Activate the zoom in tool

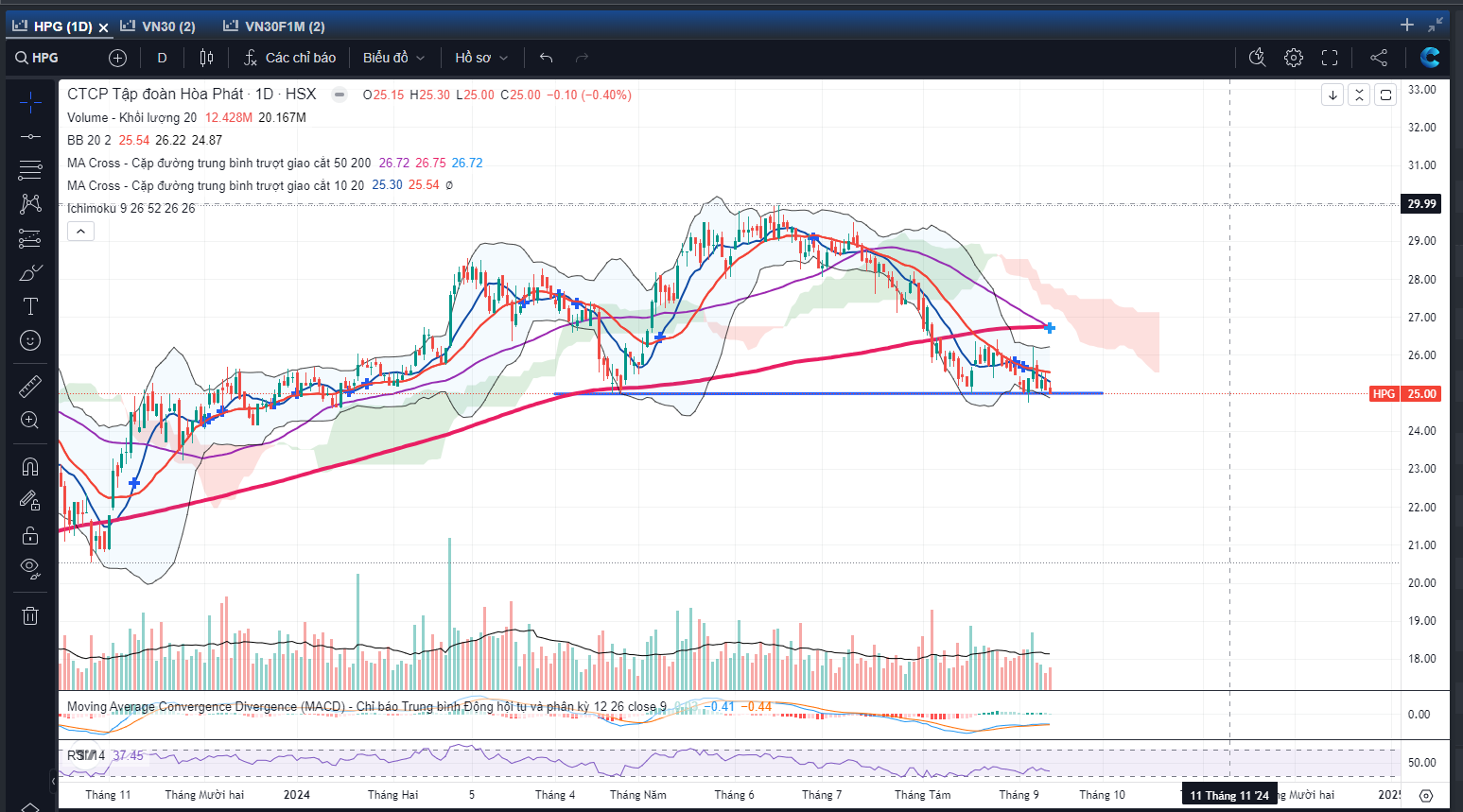30,421
